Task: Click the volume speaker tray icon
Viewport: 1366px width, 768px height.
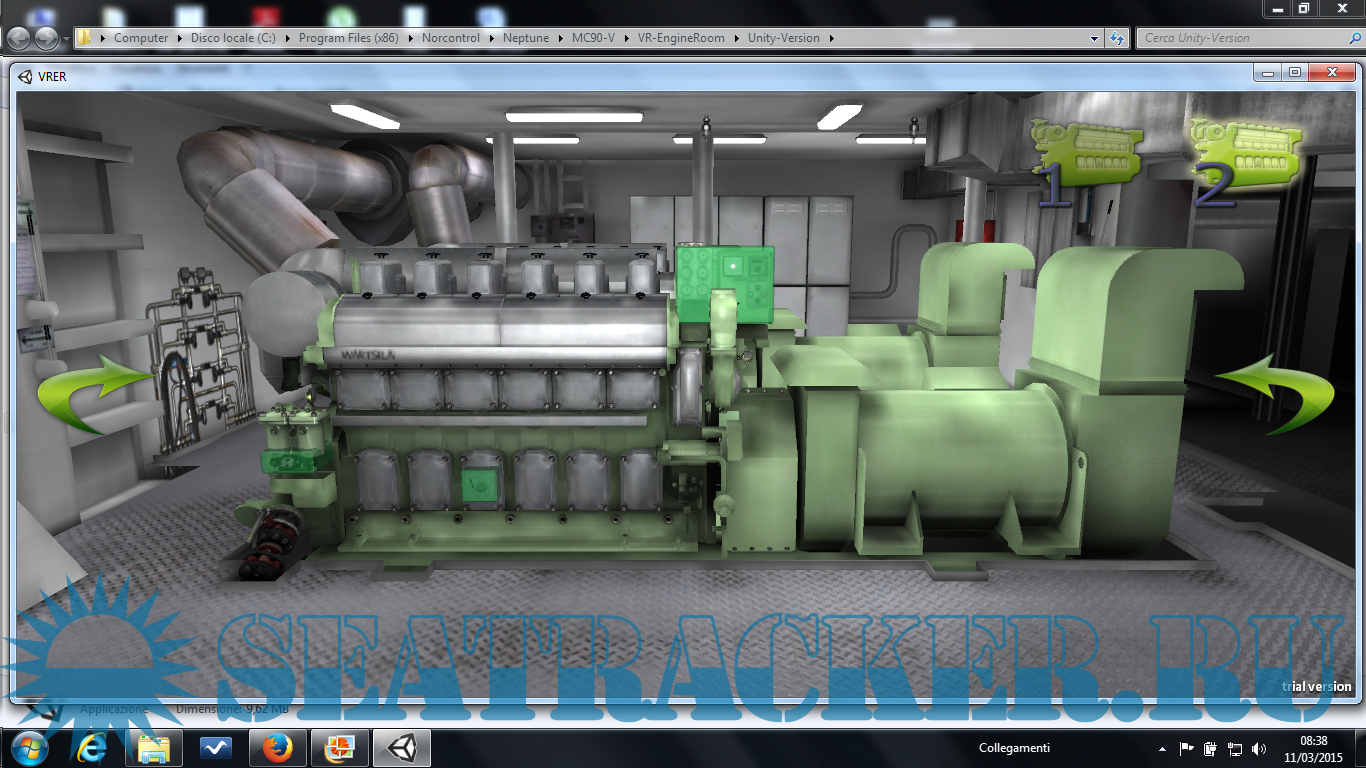Action: [1259, 748]
